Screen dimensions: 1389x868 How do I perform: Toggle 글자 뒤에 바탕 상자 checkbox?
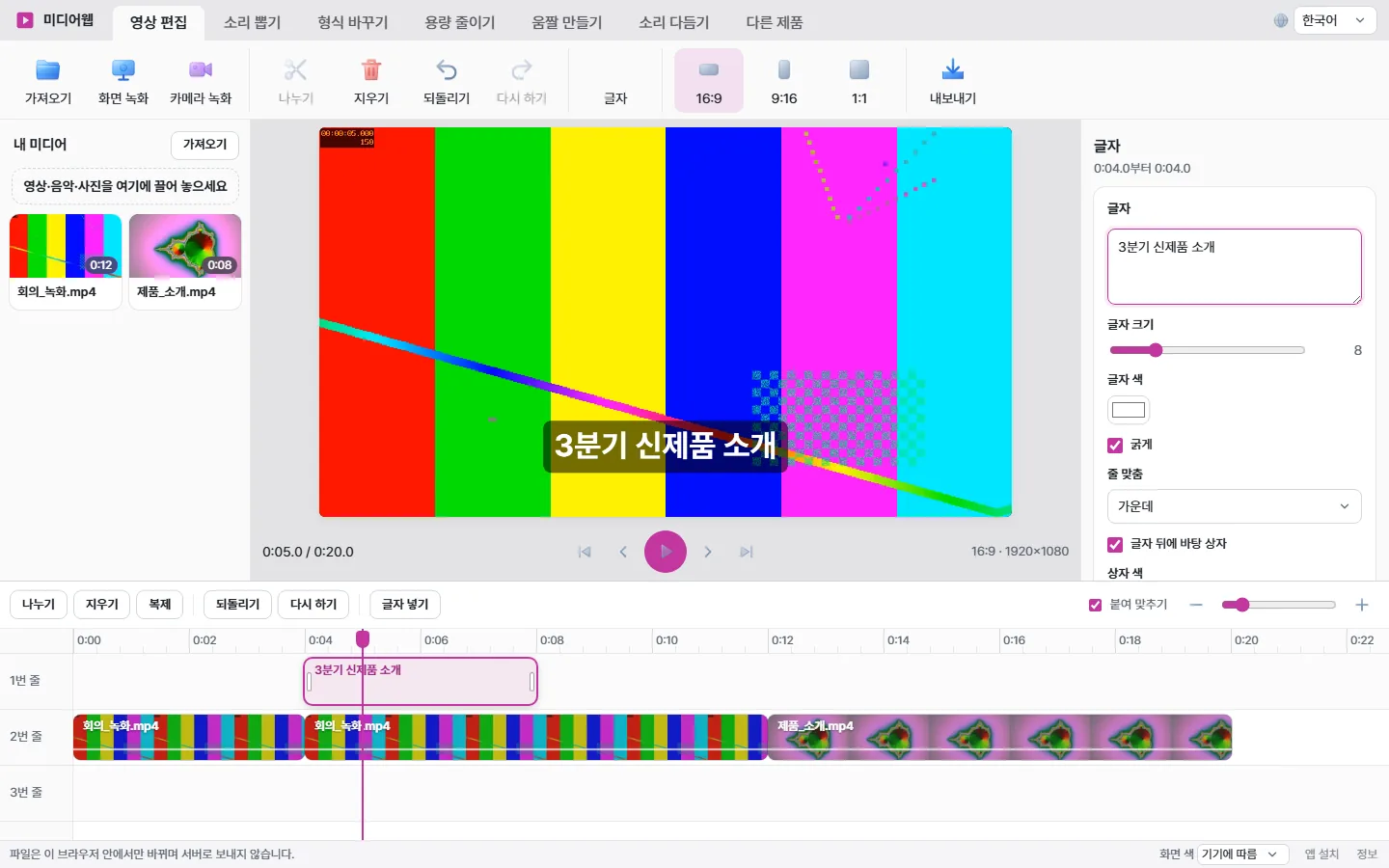[x=1115, y=544]
